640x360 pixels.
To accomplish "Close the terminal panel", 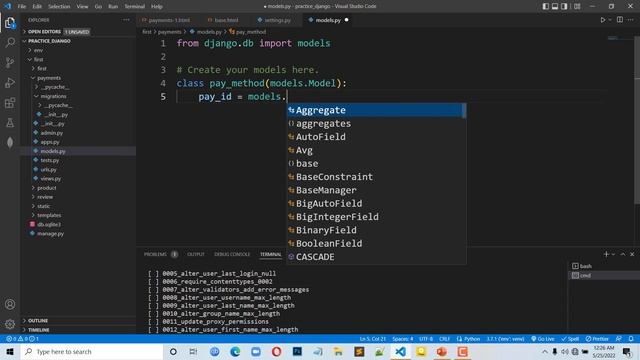I will (632, 254).
